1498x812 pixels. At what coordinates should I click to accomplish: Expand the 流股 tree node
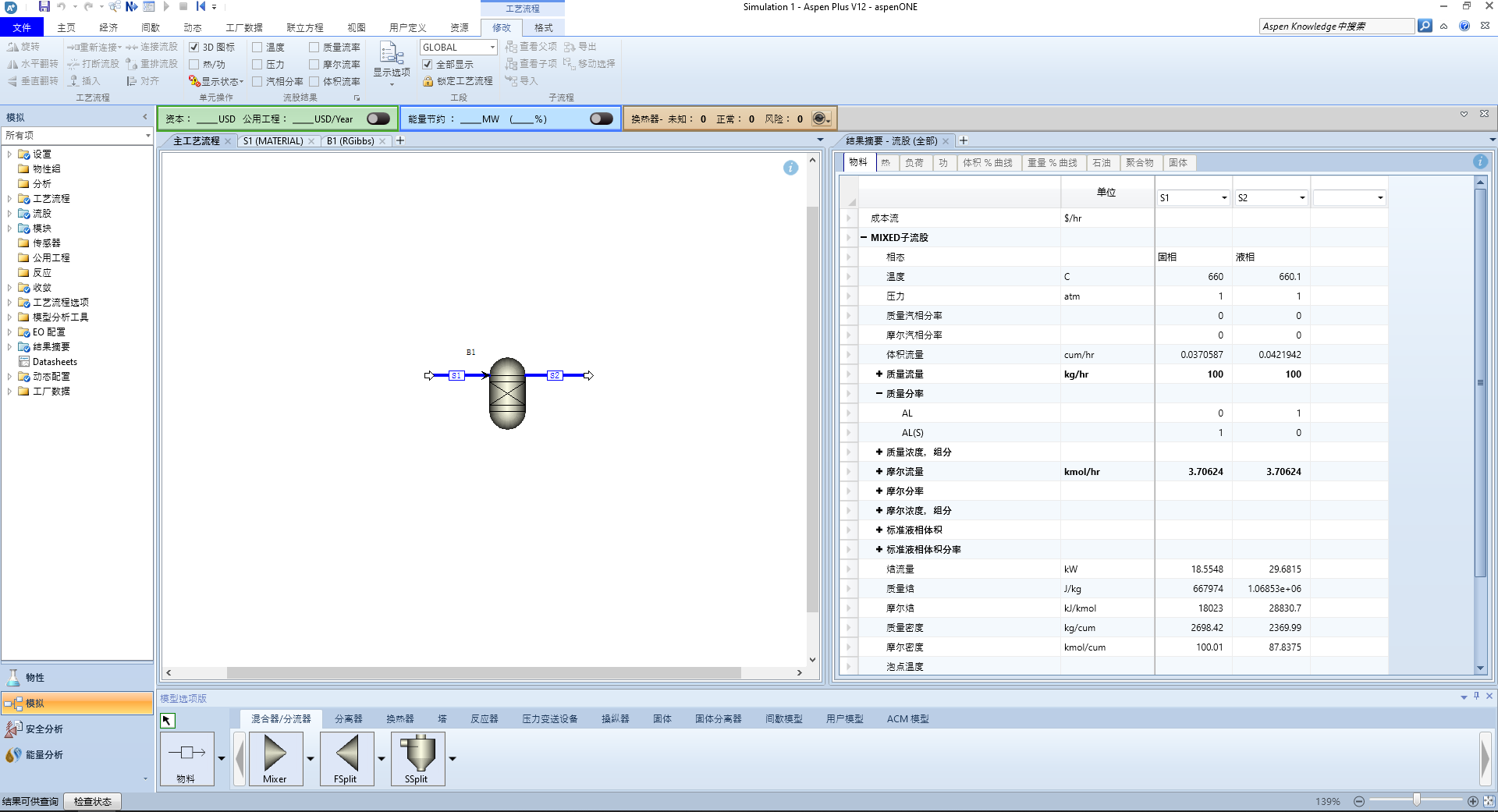coord(9,214)
